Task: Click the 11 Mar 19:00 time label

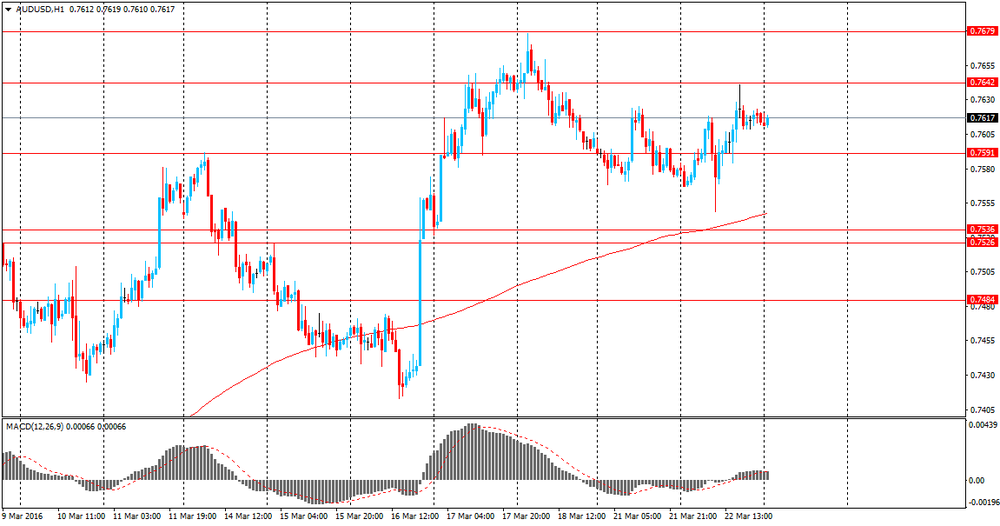Action: tap(193, 516)
